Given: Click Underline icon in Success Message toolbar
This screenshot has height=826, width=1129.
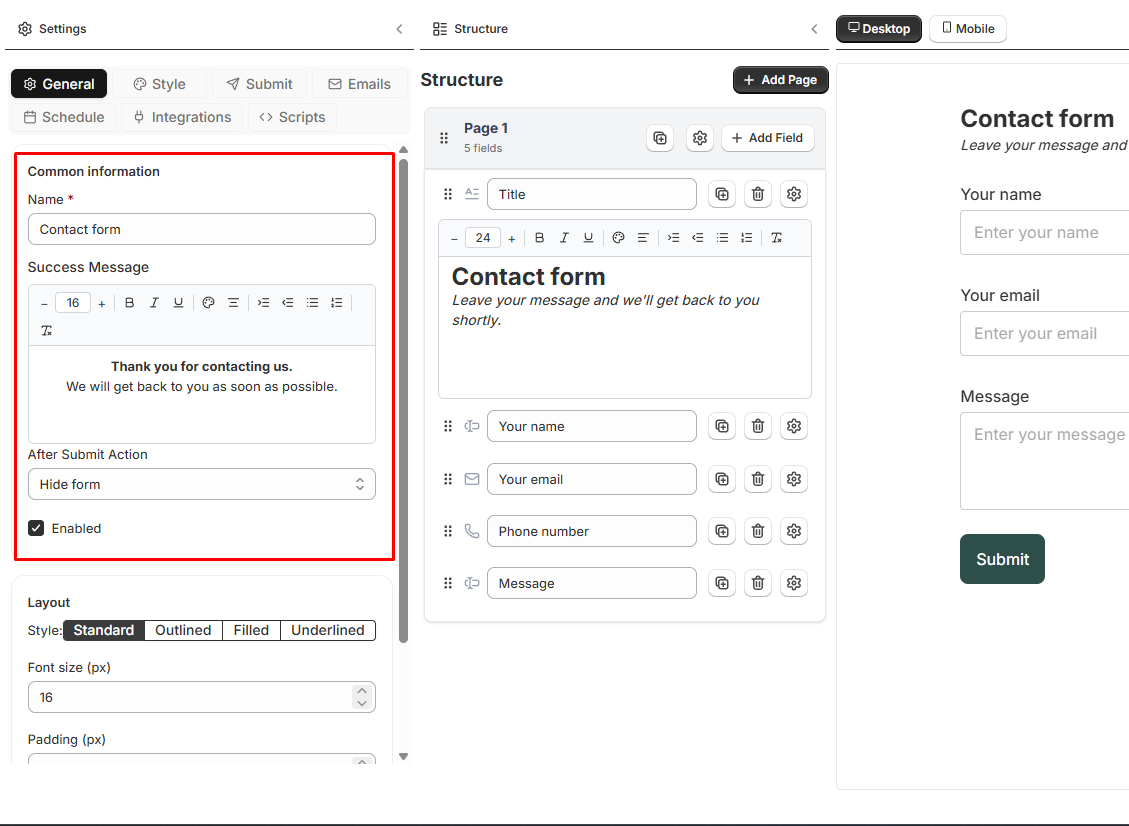Looking at the screenshot, I should point(179,302).
